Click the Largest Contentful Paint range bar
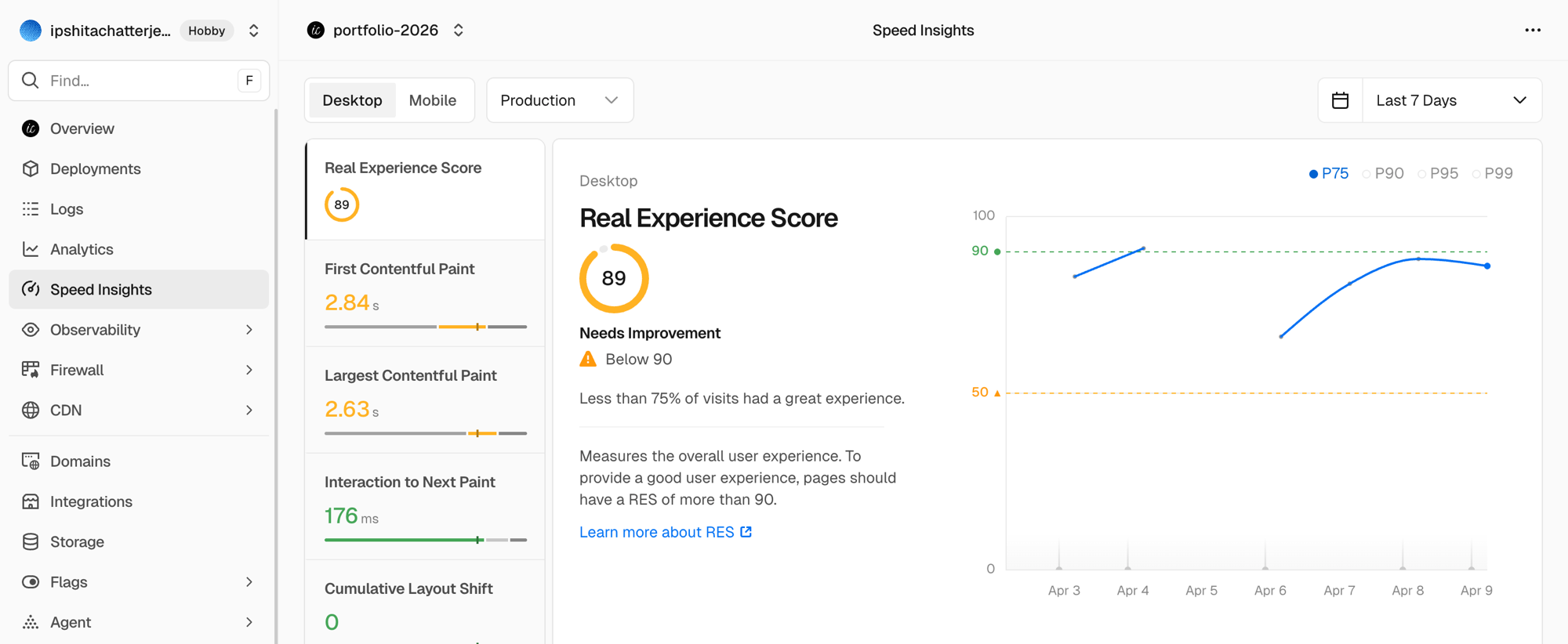Viewport: 1568px width, 644px height. point(426,433)
